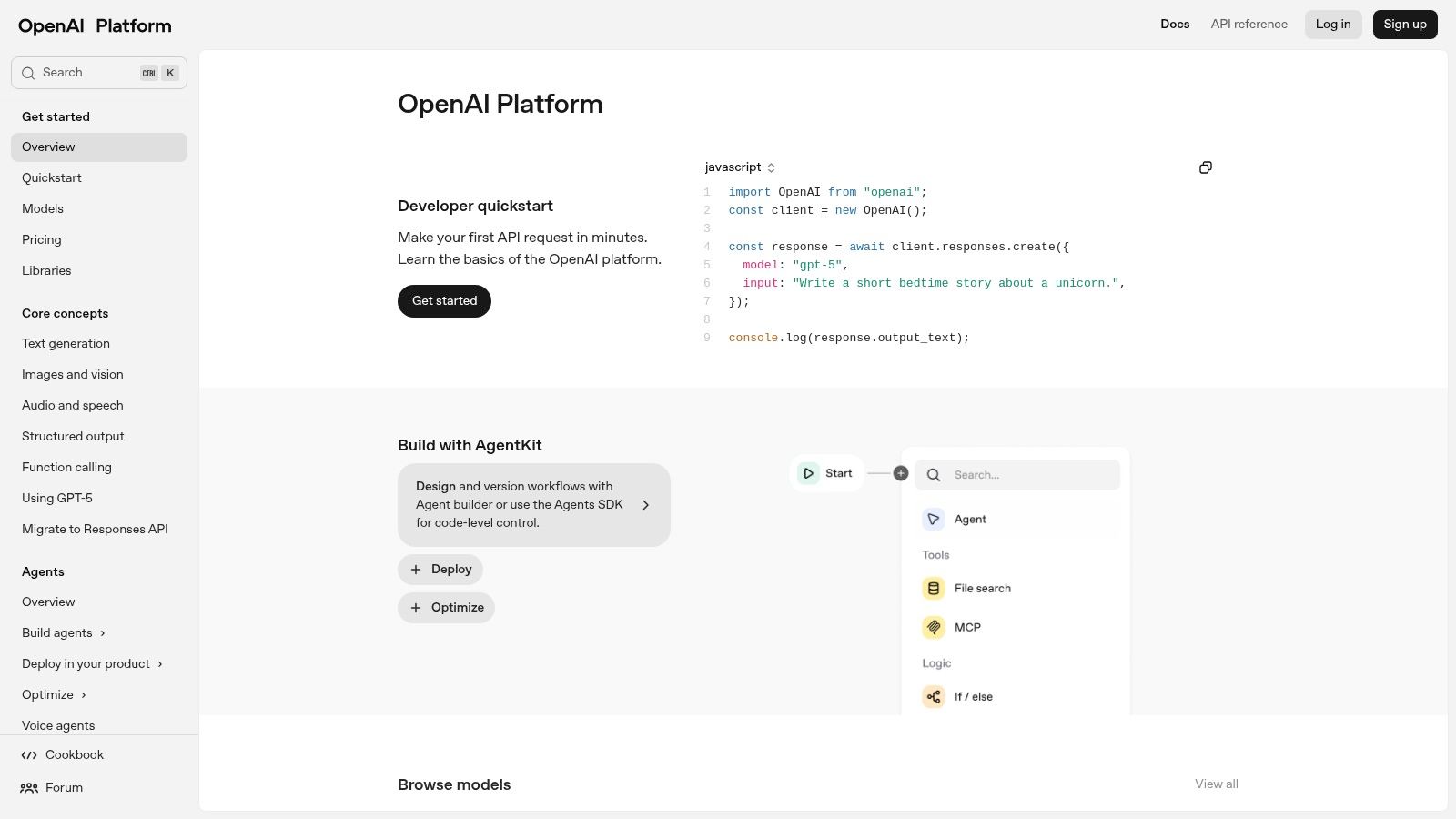The width and height of the screenshot is (1456, 819).
Task: Click the plus connector after Start
Action: click(x=901, y=473)
